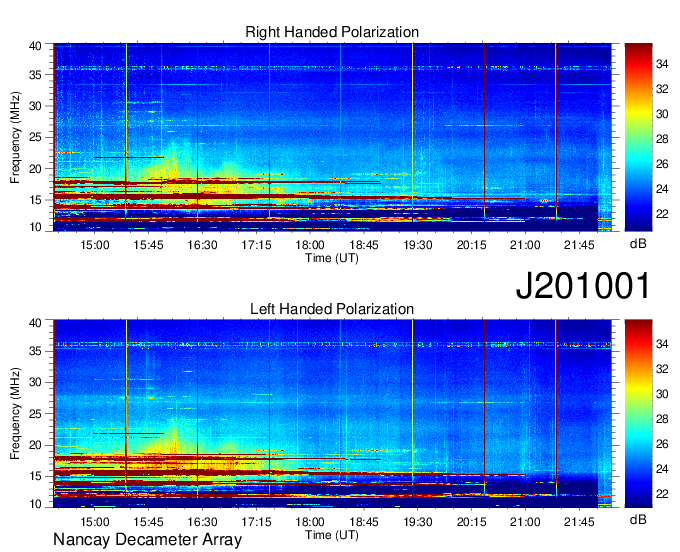Screen dimensions: 680x552
Task: Click the 'Nancay Decameter Array' caption
Action: point(147,540)
